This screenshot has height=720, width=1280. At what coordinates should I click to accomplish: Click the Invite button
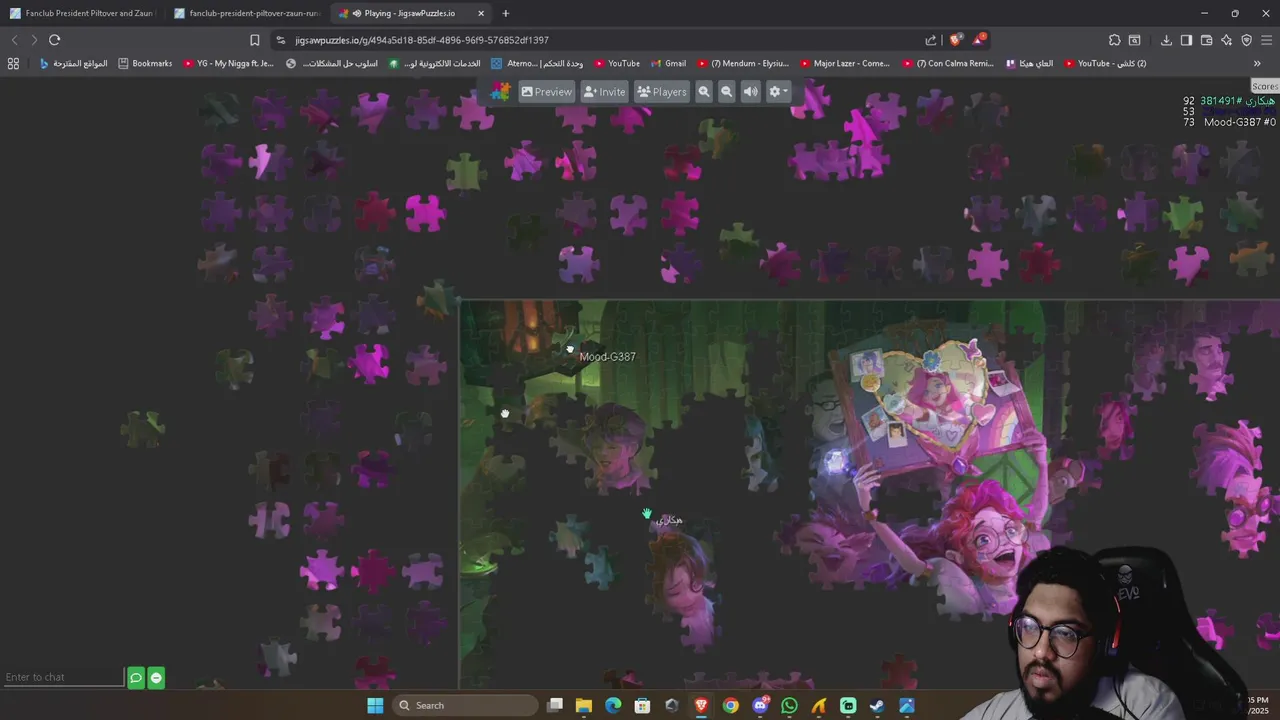click(604, 92)
